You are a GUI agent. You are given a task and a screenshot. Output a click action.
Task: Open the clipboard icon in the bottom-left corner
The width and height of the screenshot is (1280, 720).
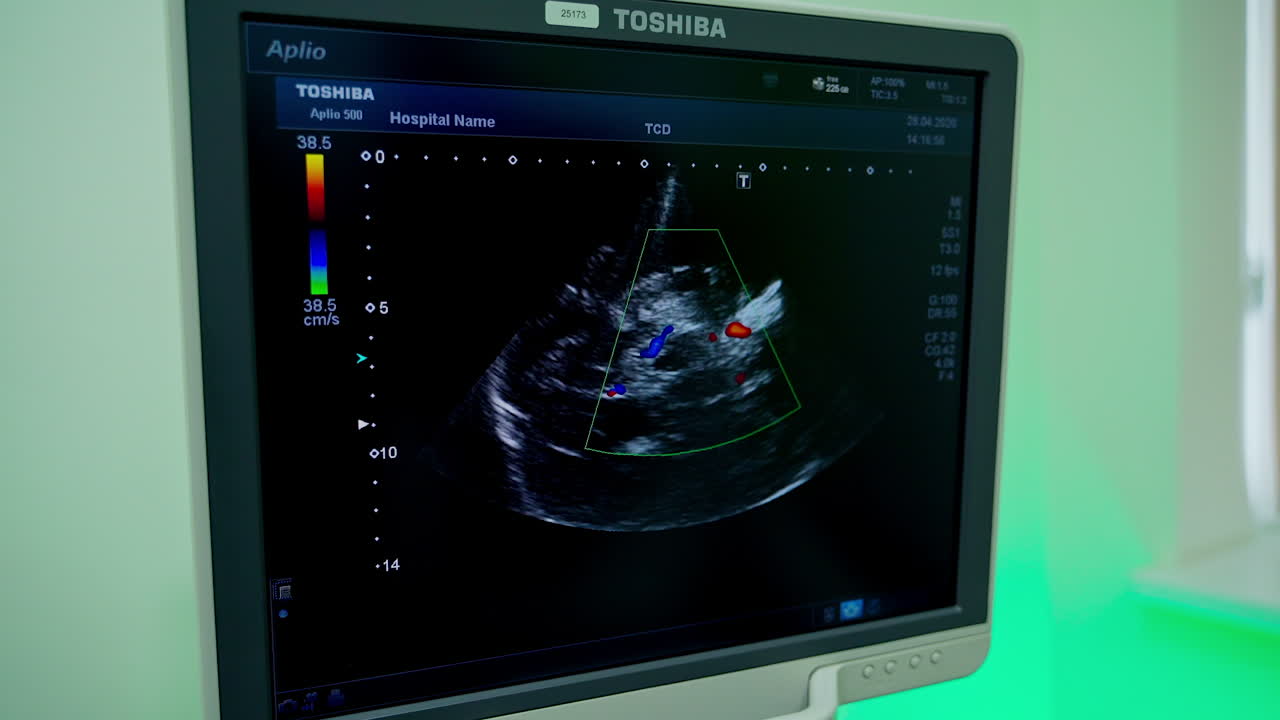tap(285, 590)
